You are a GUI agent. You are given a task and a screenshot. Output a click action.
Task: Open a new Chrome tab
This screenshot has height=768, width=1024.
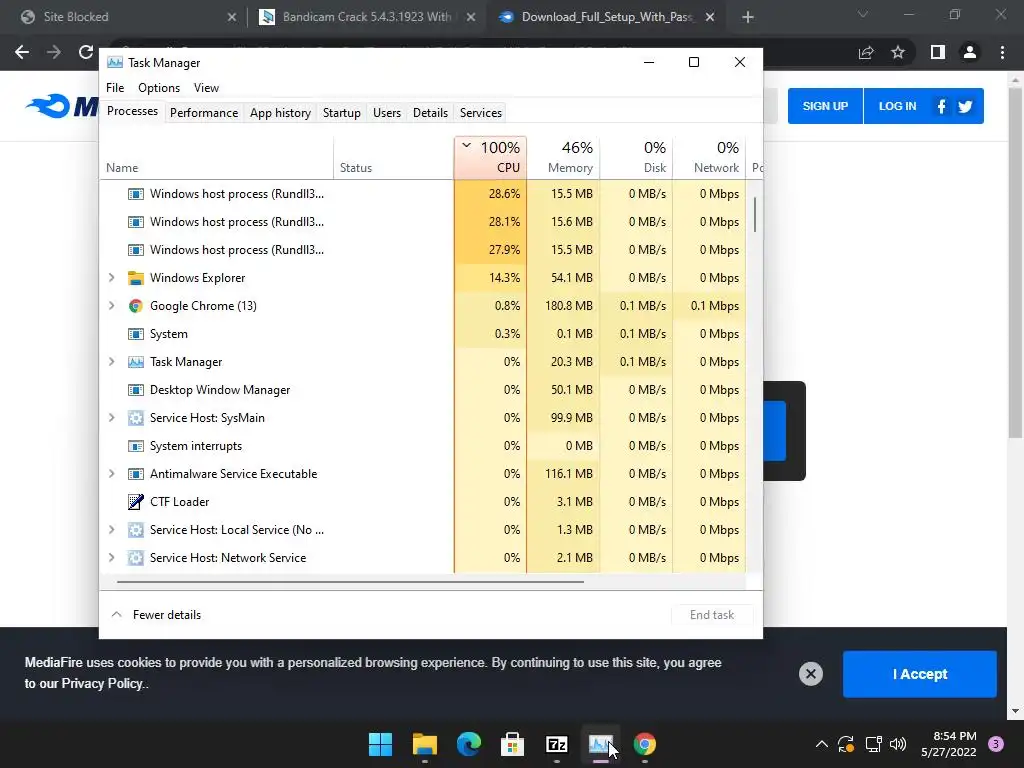click(x=748, y=17)
